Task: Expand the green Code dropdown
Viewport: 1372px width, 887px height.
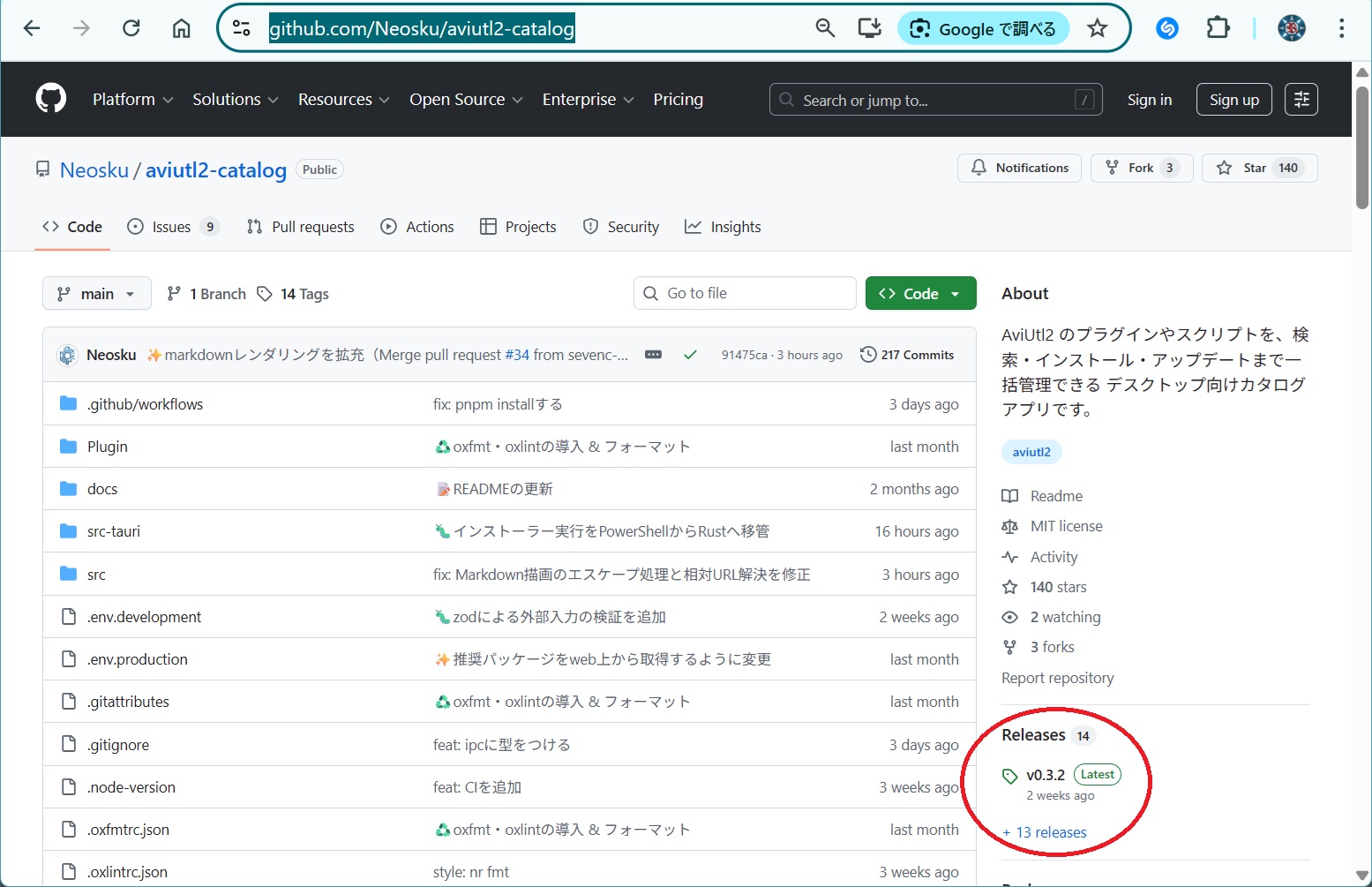Action: point(920,294)
